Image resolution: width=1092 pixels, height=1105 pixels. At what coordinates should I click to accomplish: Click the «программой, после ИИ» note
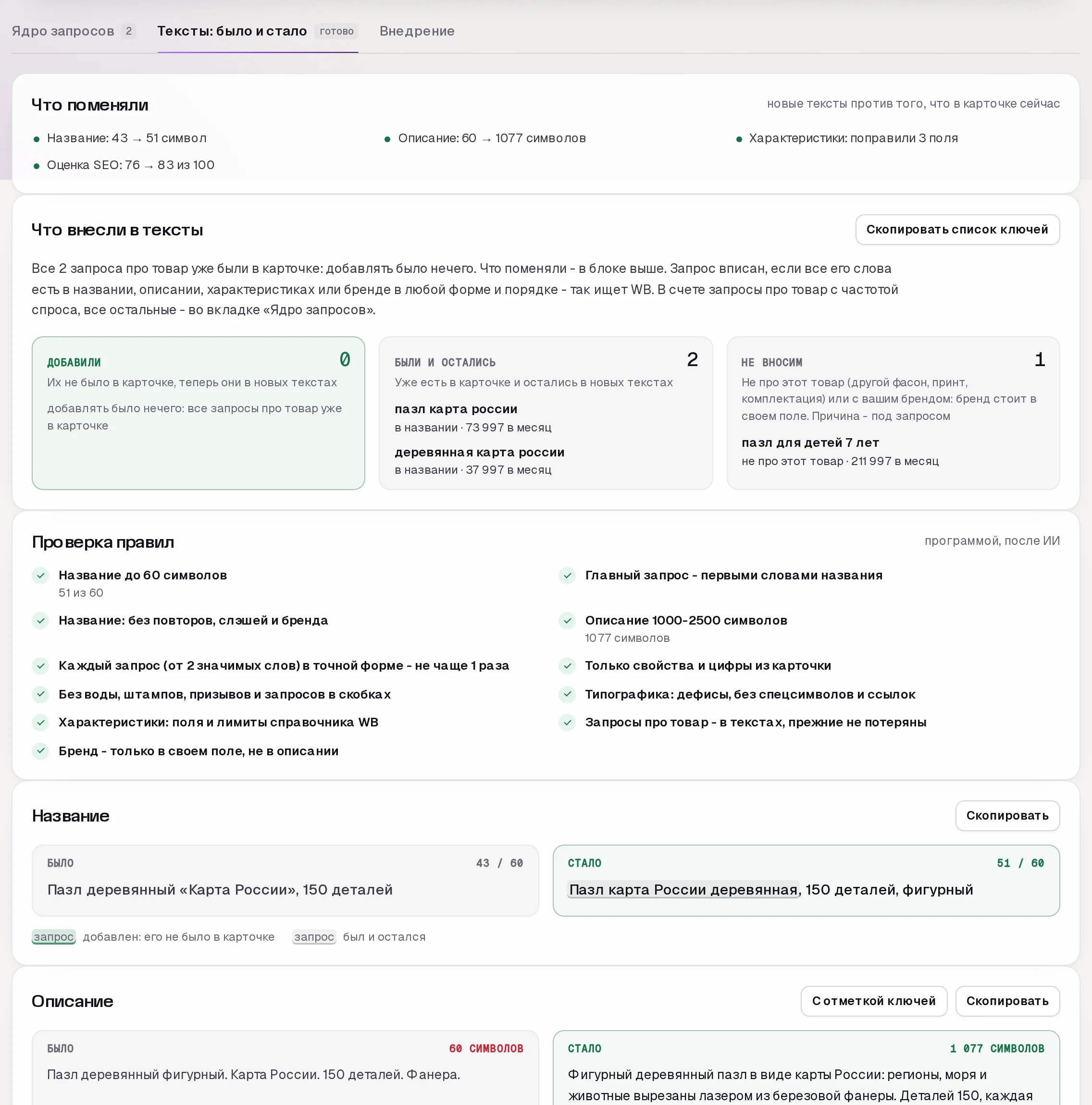click(992, 541)
